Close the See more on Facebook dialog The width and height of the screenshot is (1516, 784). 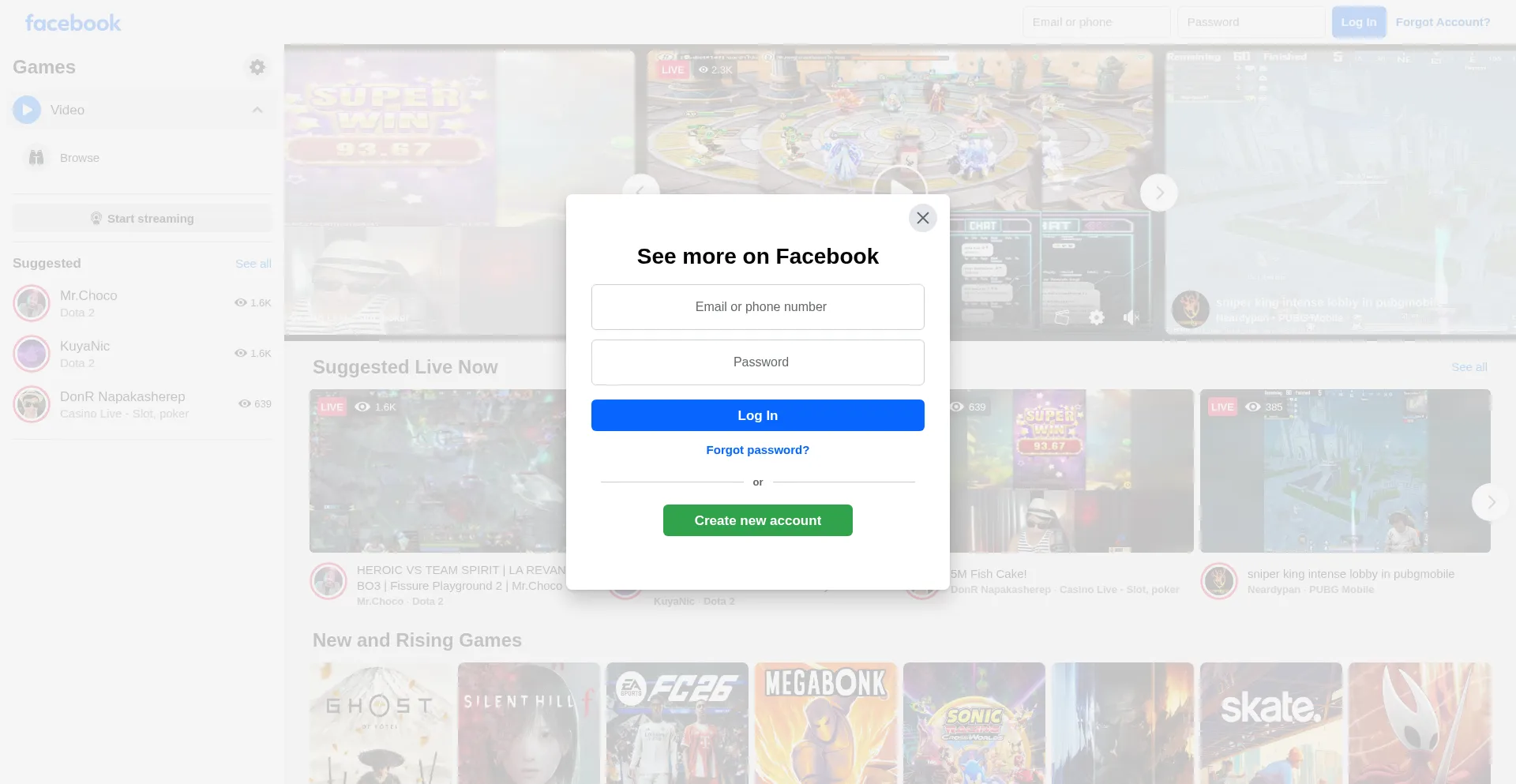coord(922,218)
